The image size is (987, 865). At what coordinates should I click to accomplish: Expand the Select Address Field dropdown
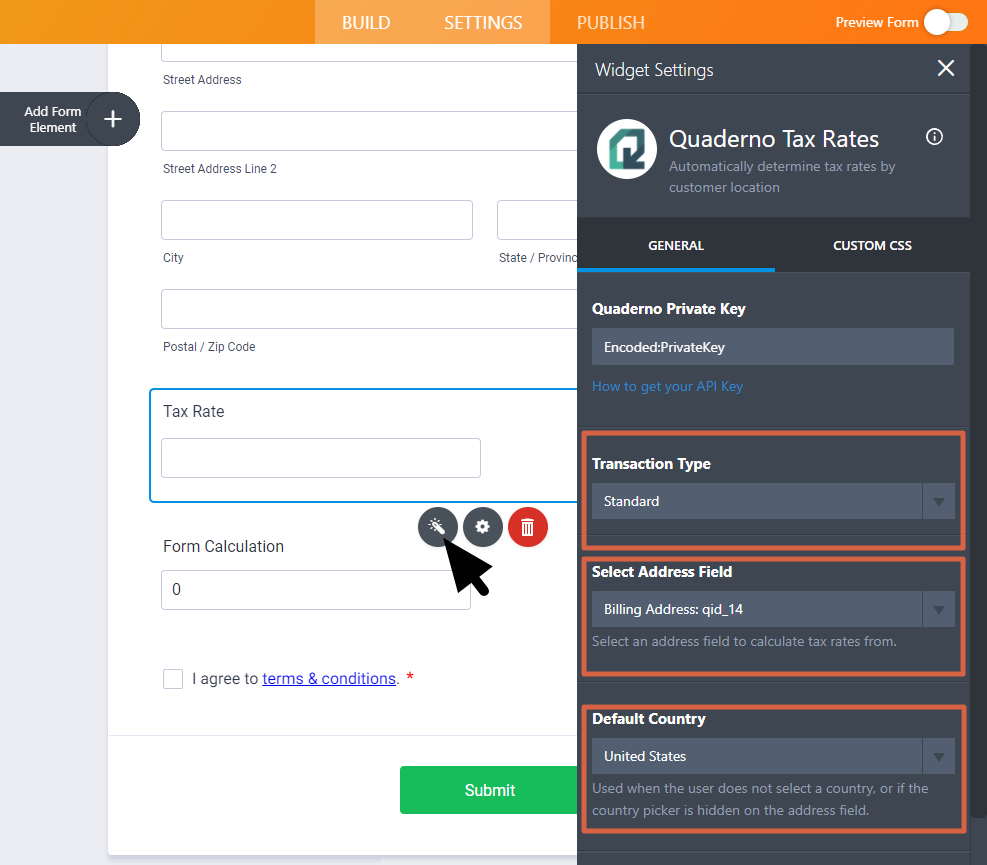click(x=772, y=609)
